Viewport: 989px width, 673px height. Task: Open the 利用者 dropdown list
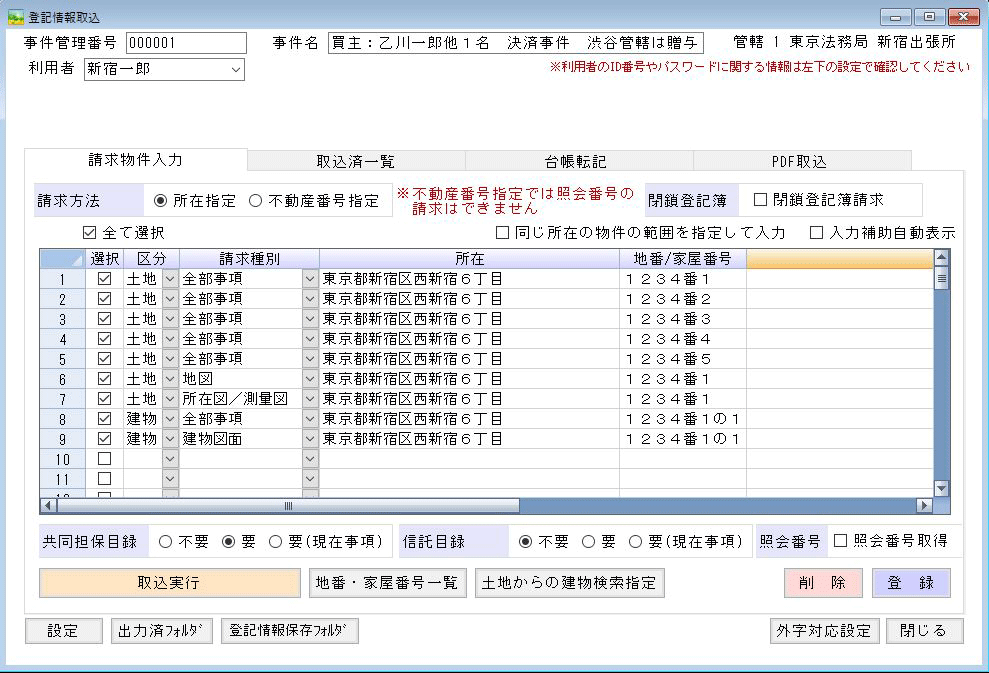click(235, 70)
